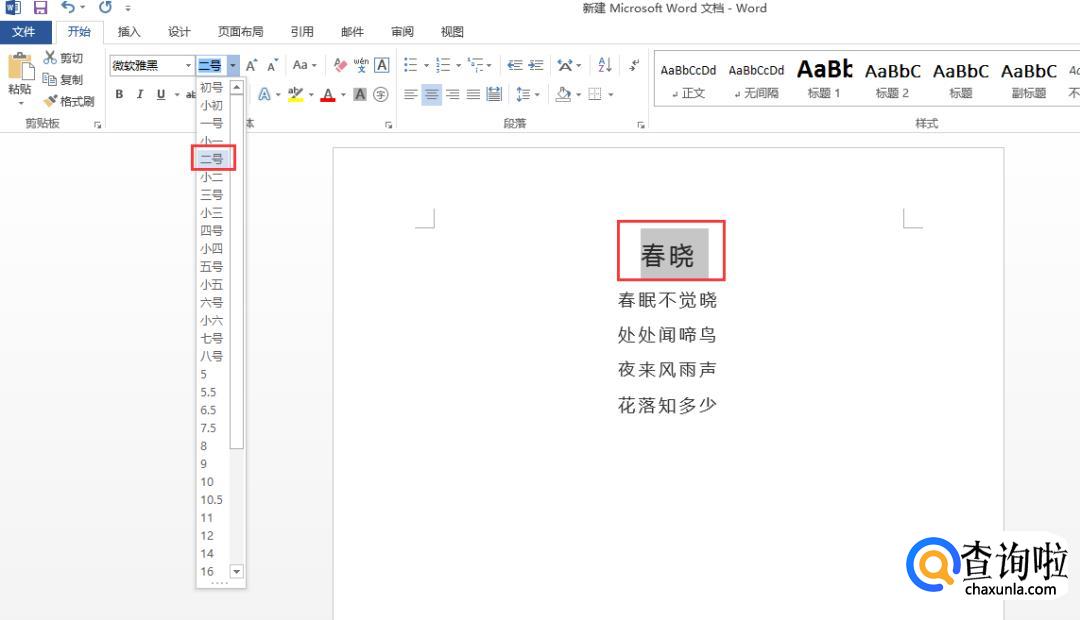
Task: Click the red font color button
Action: [x=327, y=95]
